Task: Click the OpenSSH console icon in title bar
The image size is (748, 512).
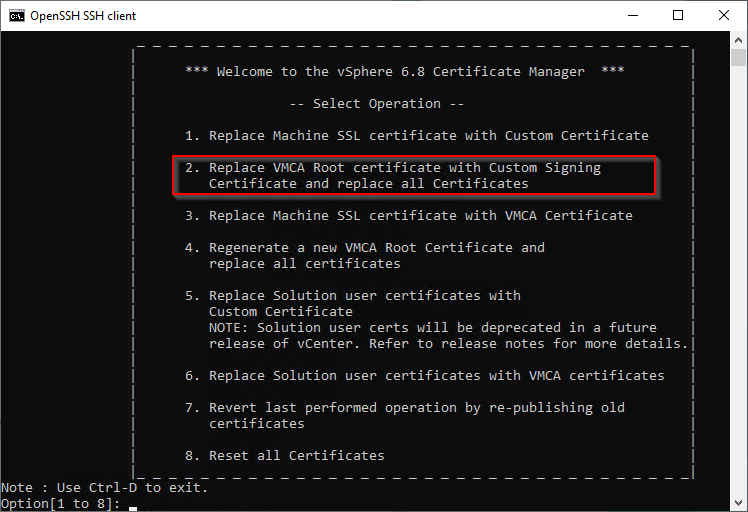Action: click(x=17, y=16)
